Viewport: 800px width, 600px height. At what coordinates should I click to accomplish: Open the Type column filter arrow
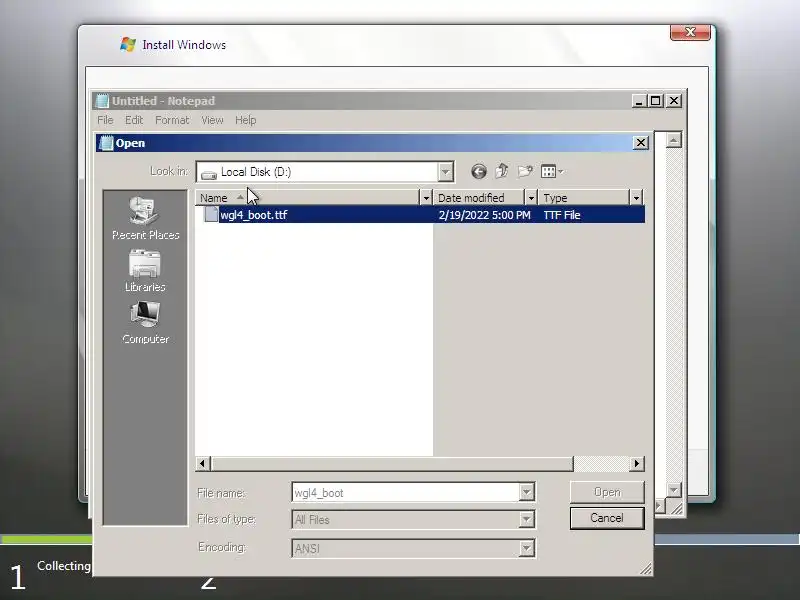pyautogui.click(x=636, y=198)
